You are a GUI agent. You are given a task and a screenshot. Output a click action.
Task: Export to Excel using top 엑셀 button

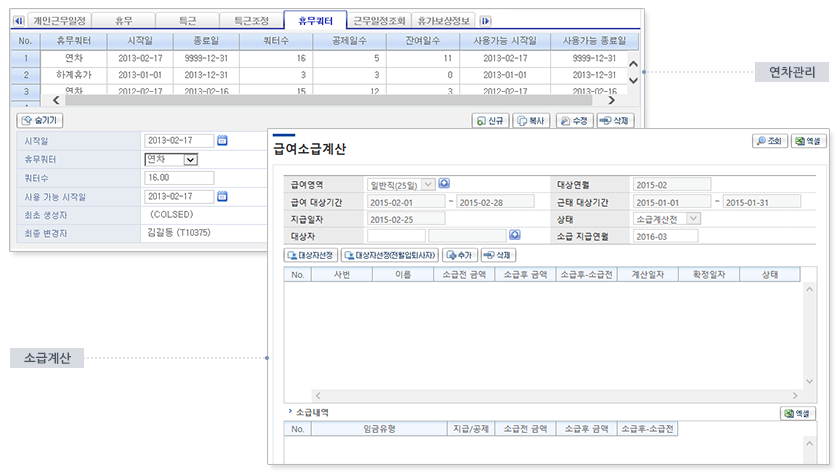click(x=808, y=142)
